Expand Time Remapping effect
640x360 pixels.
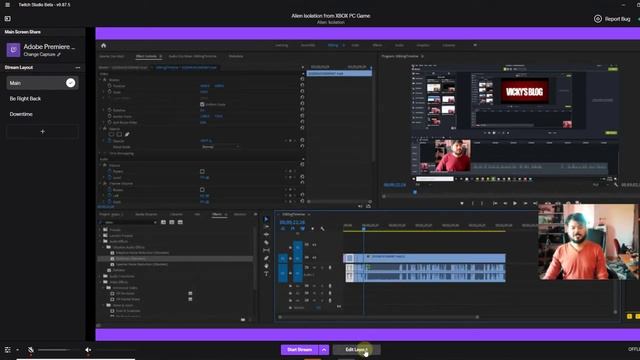pos(100,153)
